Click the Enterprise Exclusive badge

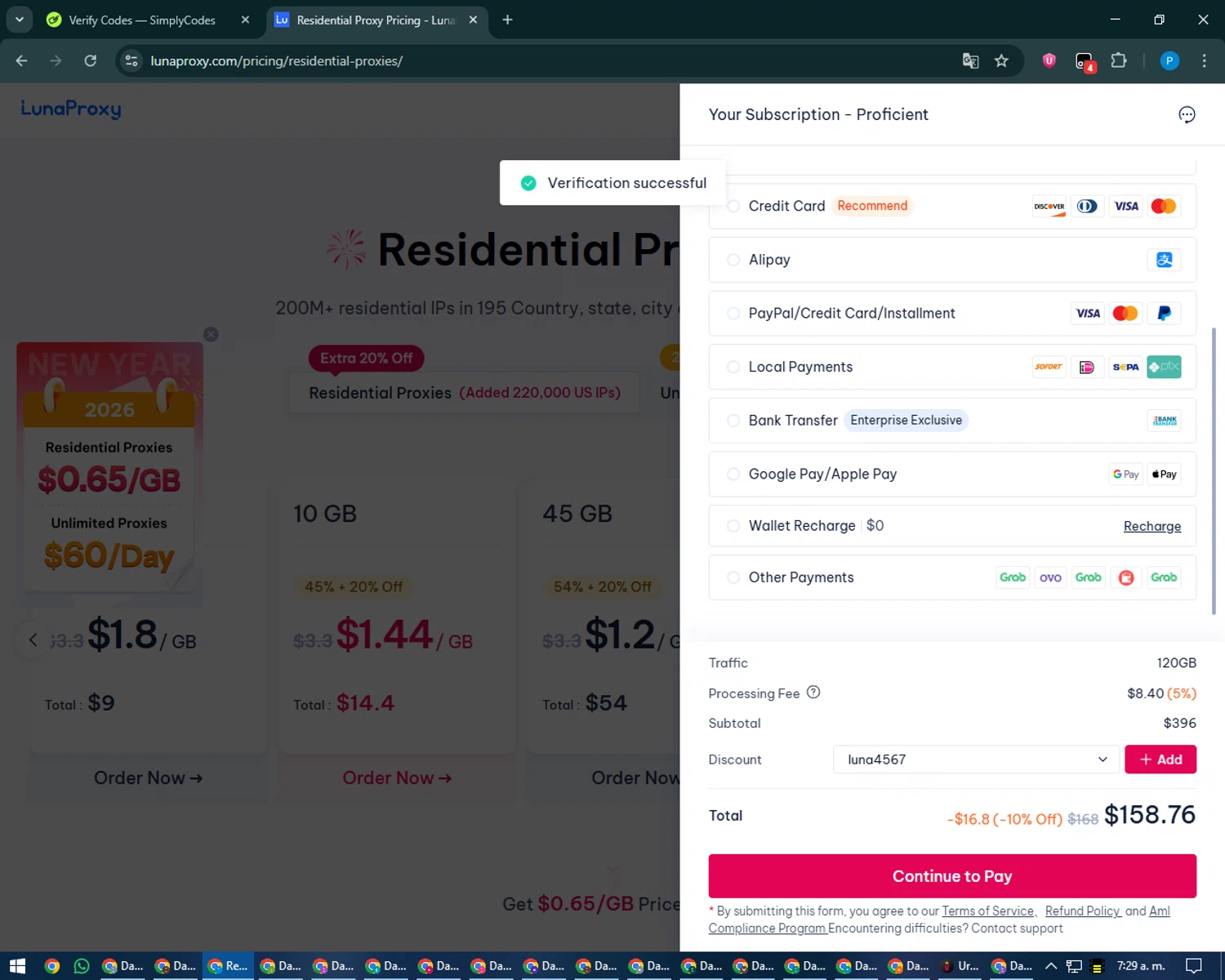coord(906,421)
